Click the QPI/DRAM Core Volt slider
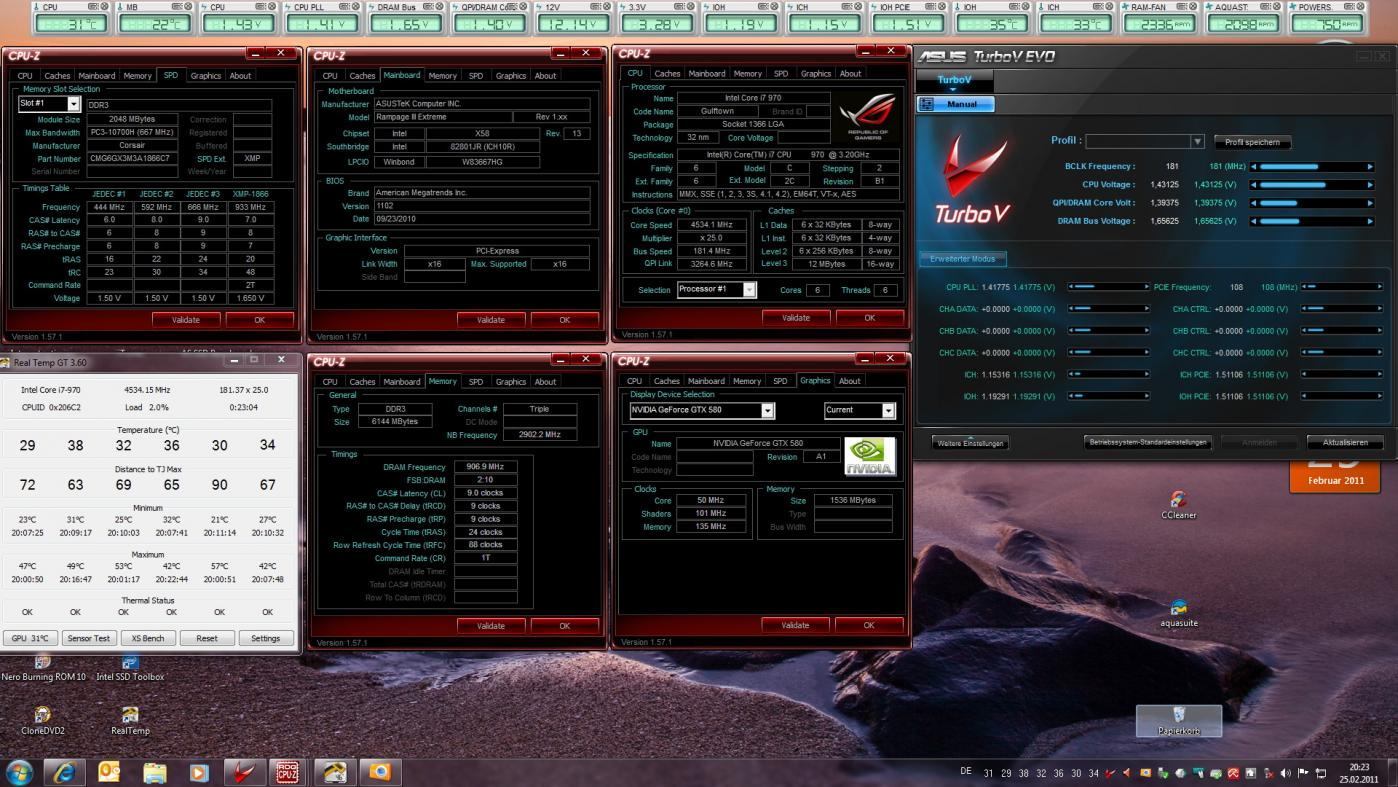The height and width of the screenshot is (787, 1398). 1313,203
